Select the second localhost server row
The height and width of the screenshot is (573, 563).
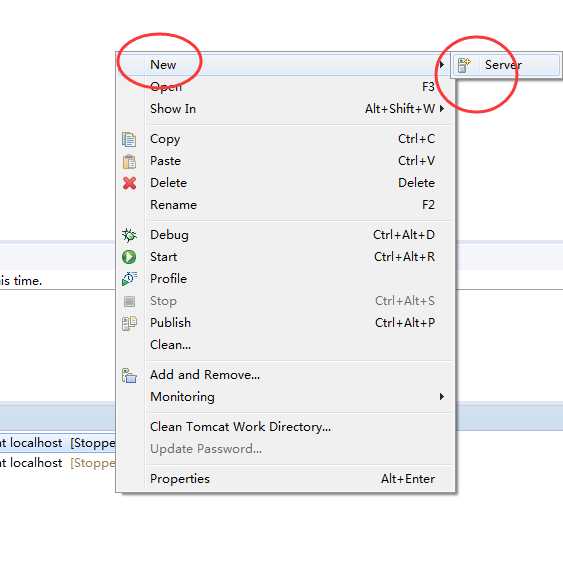(x=58, y=463)
